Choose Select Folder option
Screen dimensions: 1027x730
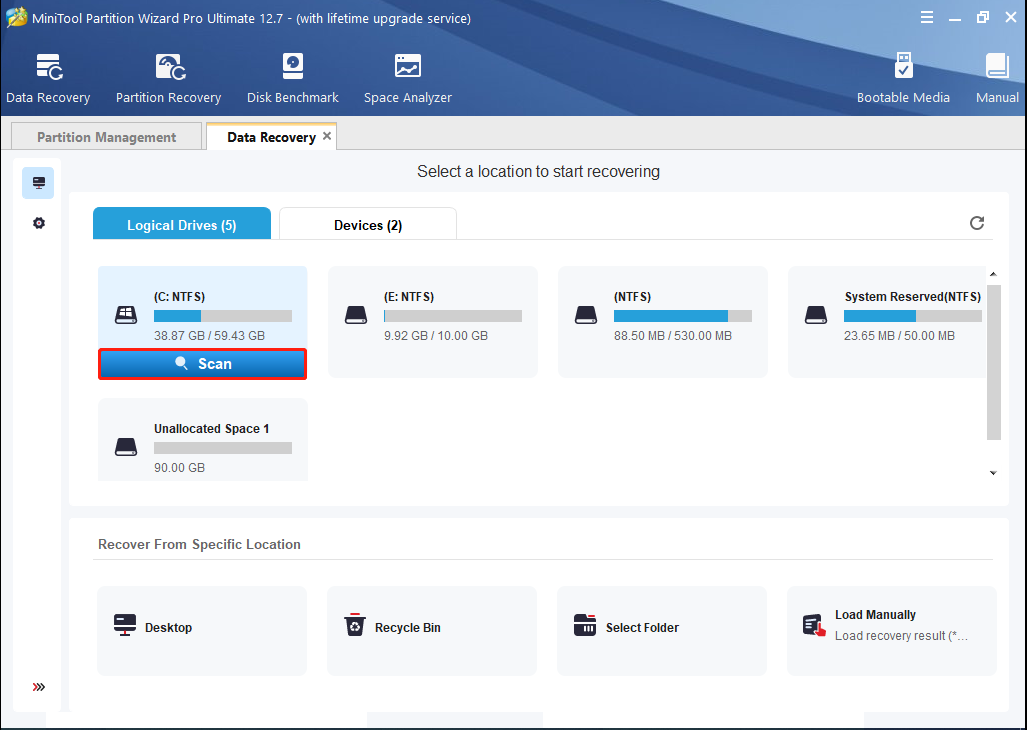(662, 630)
